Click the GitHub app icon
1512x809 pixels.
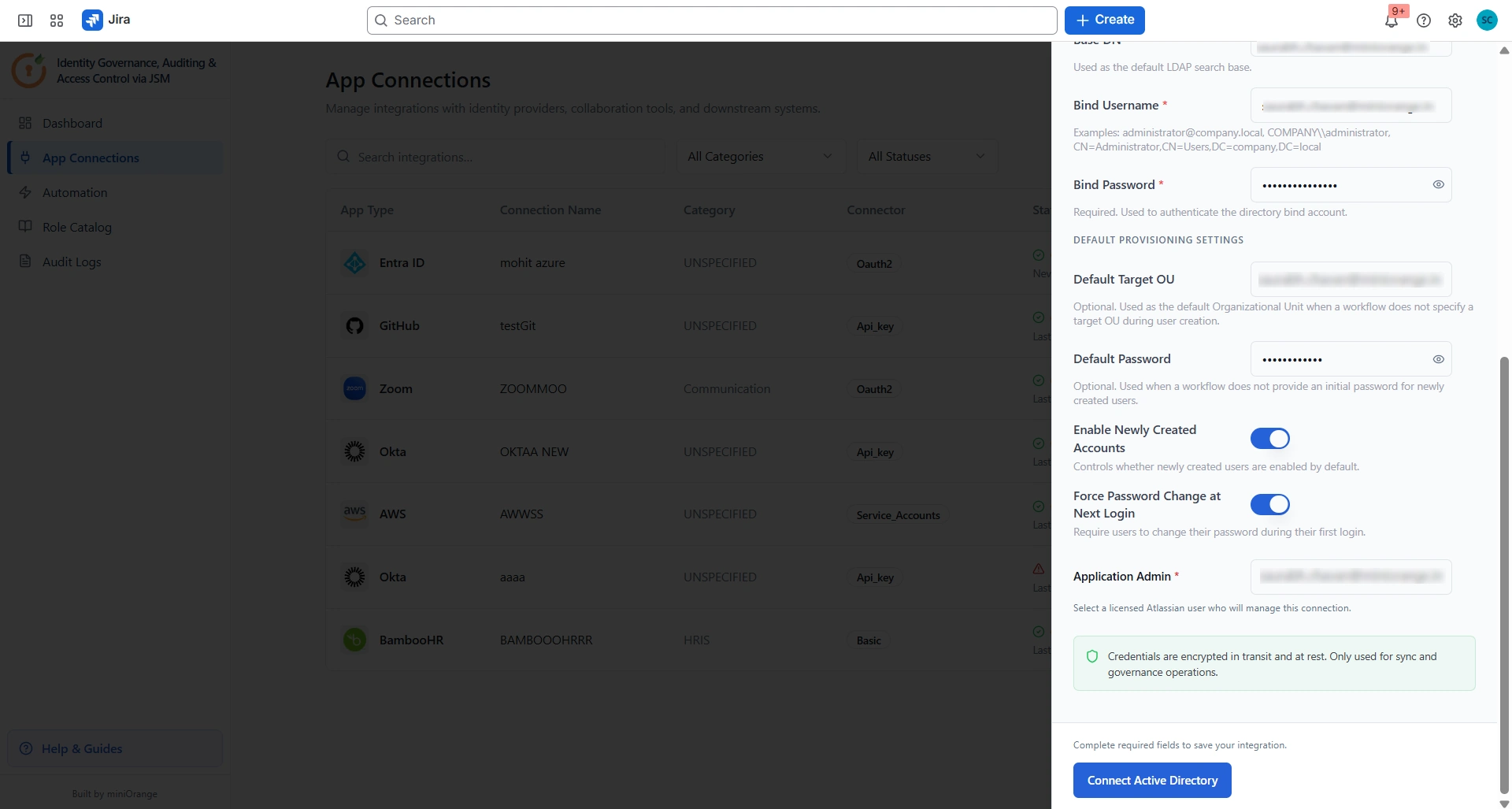pos(355,325)
